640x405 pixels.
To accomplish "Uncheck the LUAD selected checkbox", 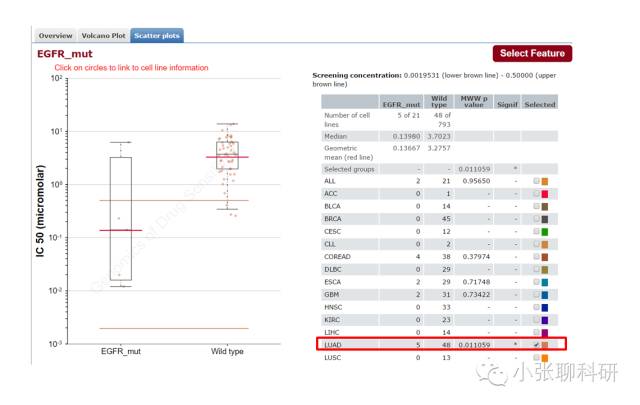I will [536, 345].
